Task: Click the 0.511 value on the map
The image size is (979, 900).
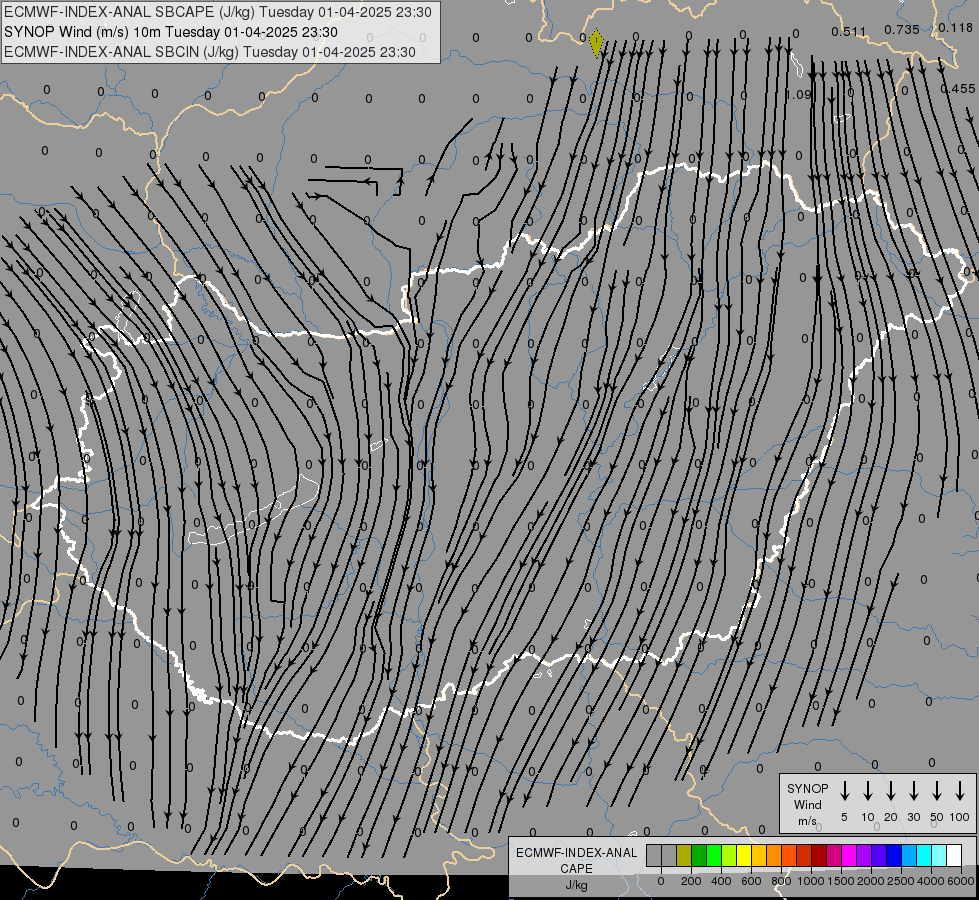Action: (x=849, y=31)
